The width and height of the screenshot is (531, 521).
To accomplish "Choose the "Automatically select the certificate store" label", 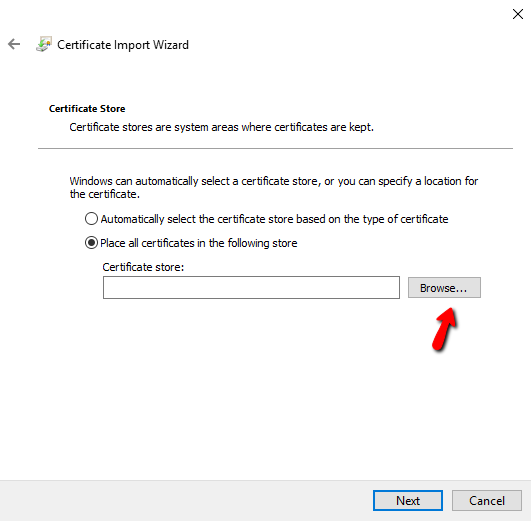I will tap(274, 219).
